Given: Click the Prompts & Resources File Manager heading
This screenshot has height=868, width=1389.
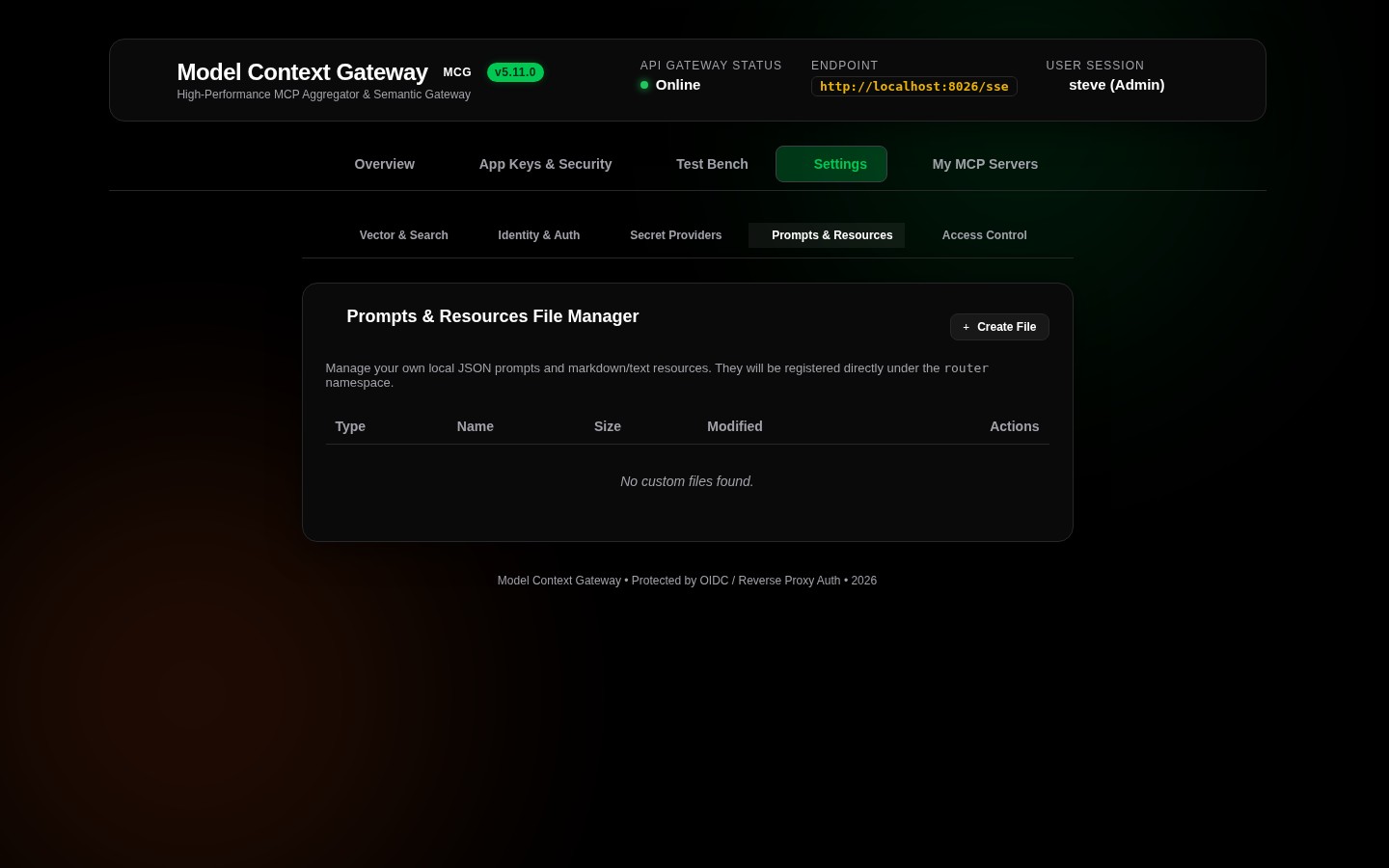Looking at the screenshot, I should point(493,316).
